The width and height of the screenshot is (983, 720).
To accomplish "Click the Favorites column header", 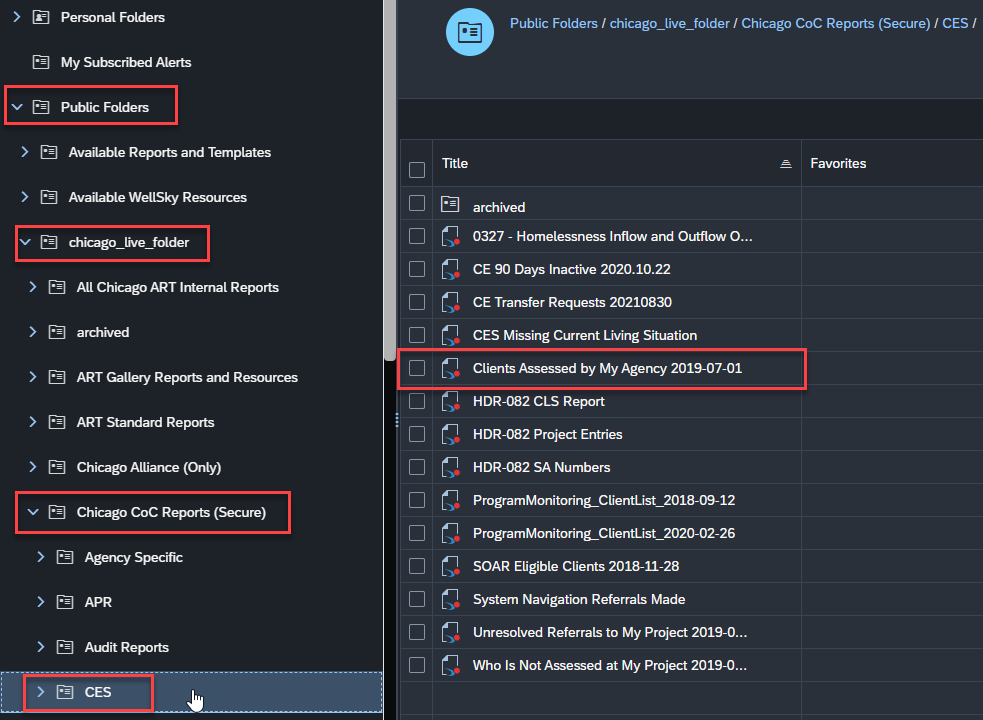I will click(x=838, y=163).
